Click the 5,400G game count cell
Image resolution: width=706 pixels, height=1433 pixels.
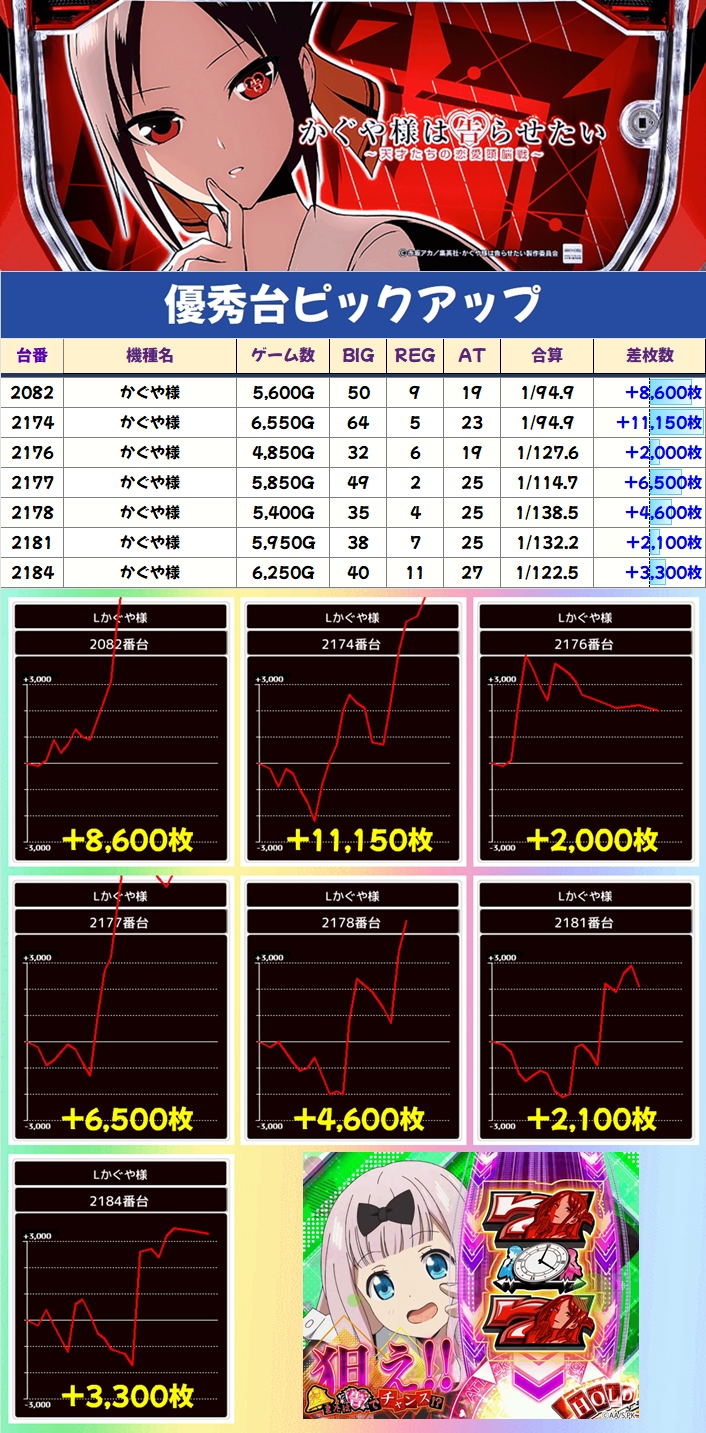284,513
